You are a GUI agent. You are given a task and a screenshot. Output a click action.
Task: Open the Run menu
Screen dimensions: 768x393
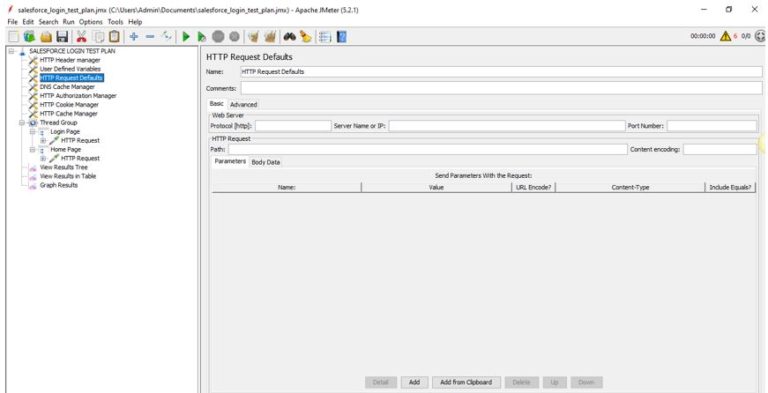(x=69, y=22)
